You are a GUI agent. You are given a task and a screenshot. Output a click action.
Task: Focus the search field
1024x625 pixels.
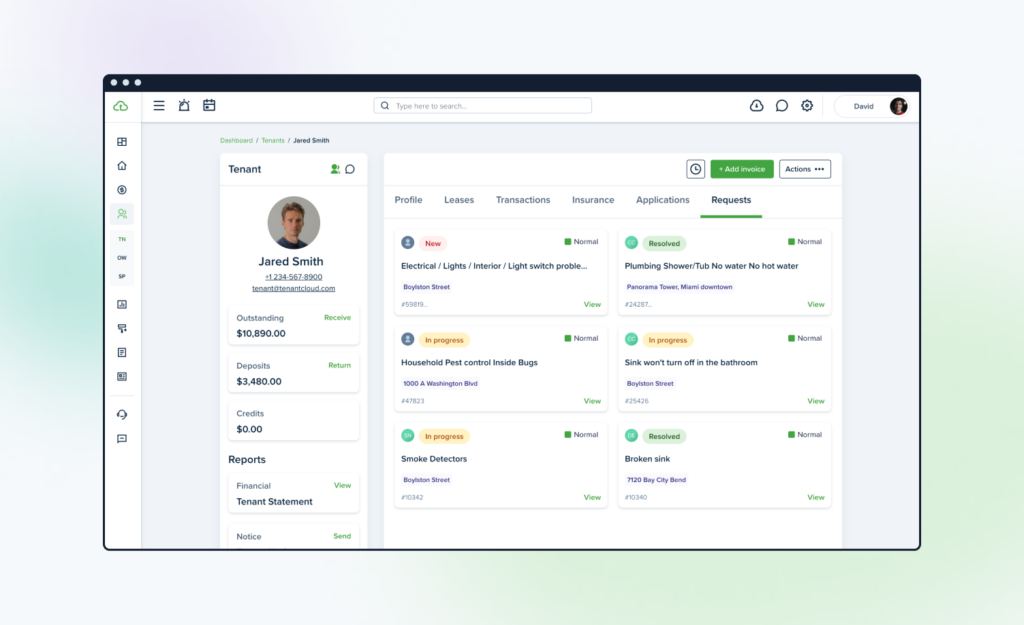(x=483, y=106)
